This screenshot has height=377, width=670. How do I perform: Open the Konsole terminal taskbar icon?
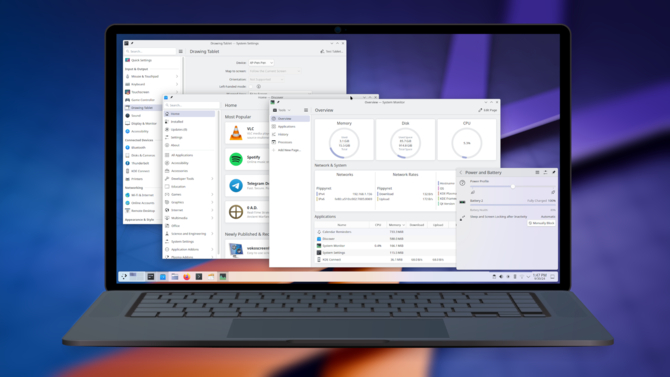199,277
